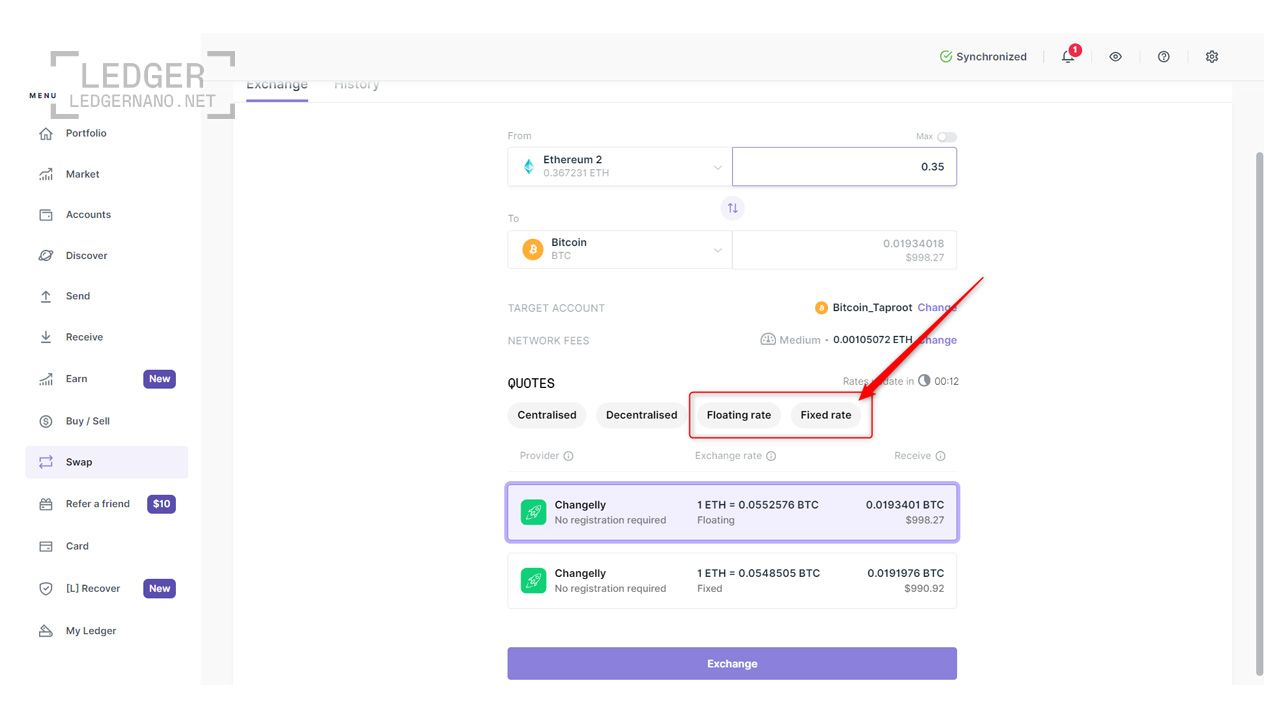Open the Receive arrow icon
Viewport: 1280px width, 720px height.
(x=46, y=337)
